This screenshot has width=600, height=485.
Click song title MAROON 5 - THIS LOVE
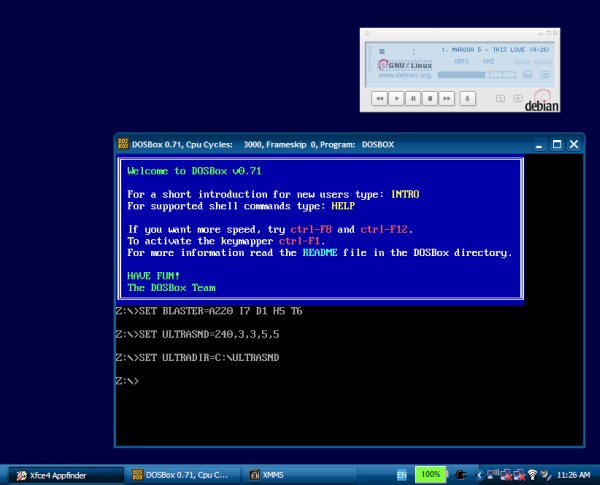tap(495, 50)
